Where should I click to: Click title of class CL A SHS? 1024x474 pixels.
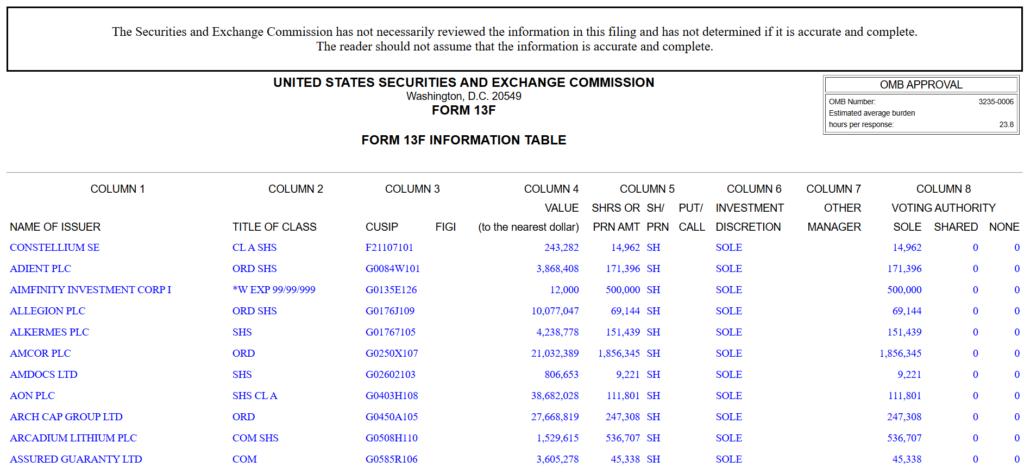point(254,247)
